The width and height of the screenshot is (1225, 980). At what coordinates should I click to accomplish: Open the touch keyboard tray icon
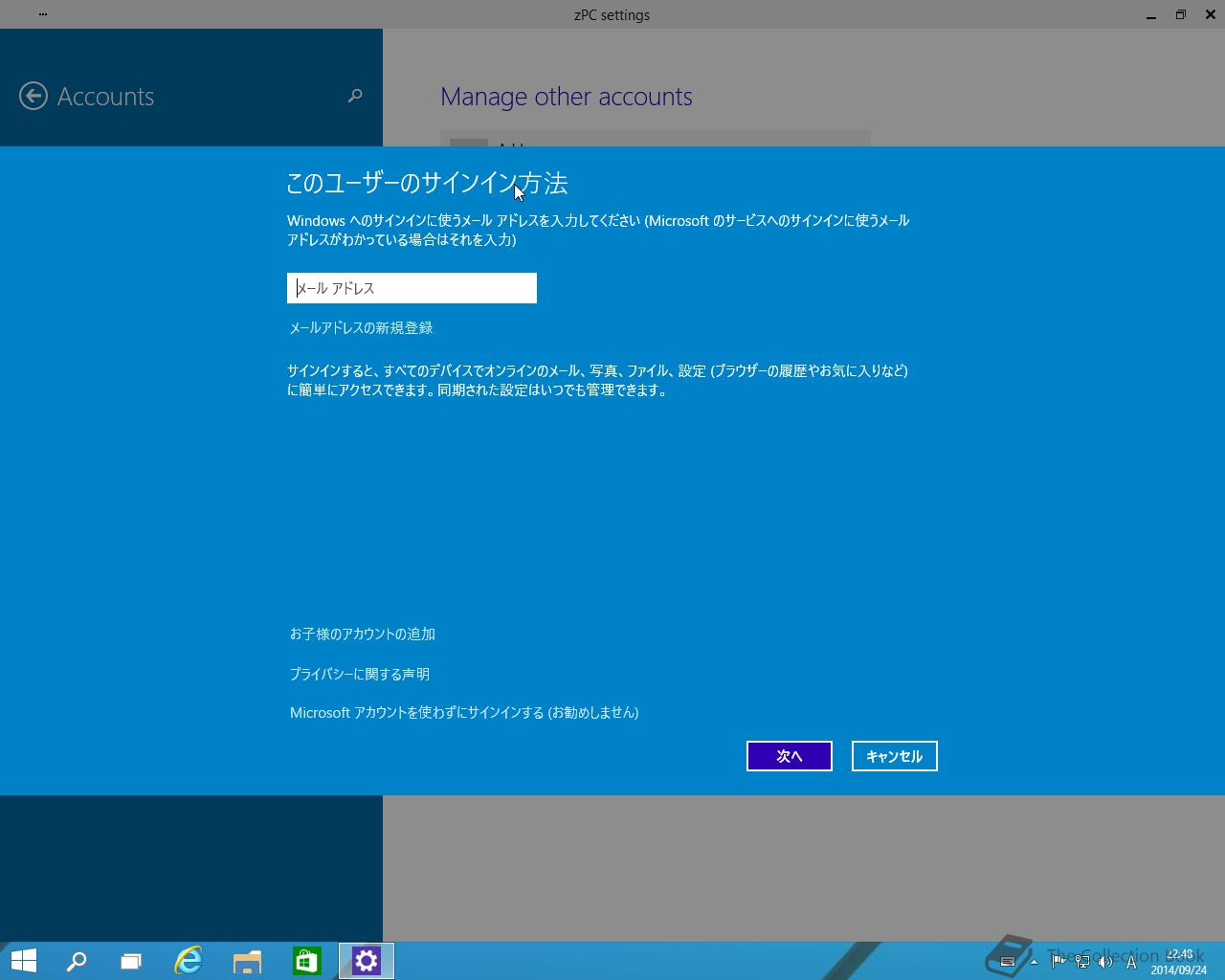click(x=1007, y=962)
